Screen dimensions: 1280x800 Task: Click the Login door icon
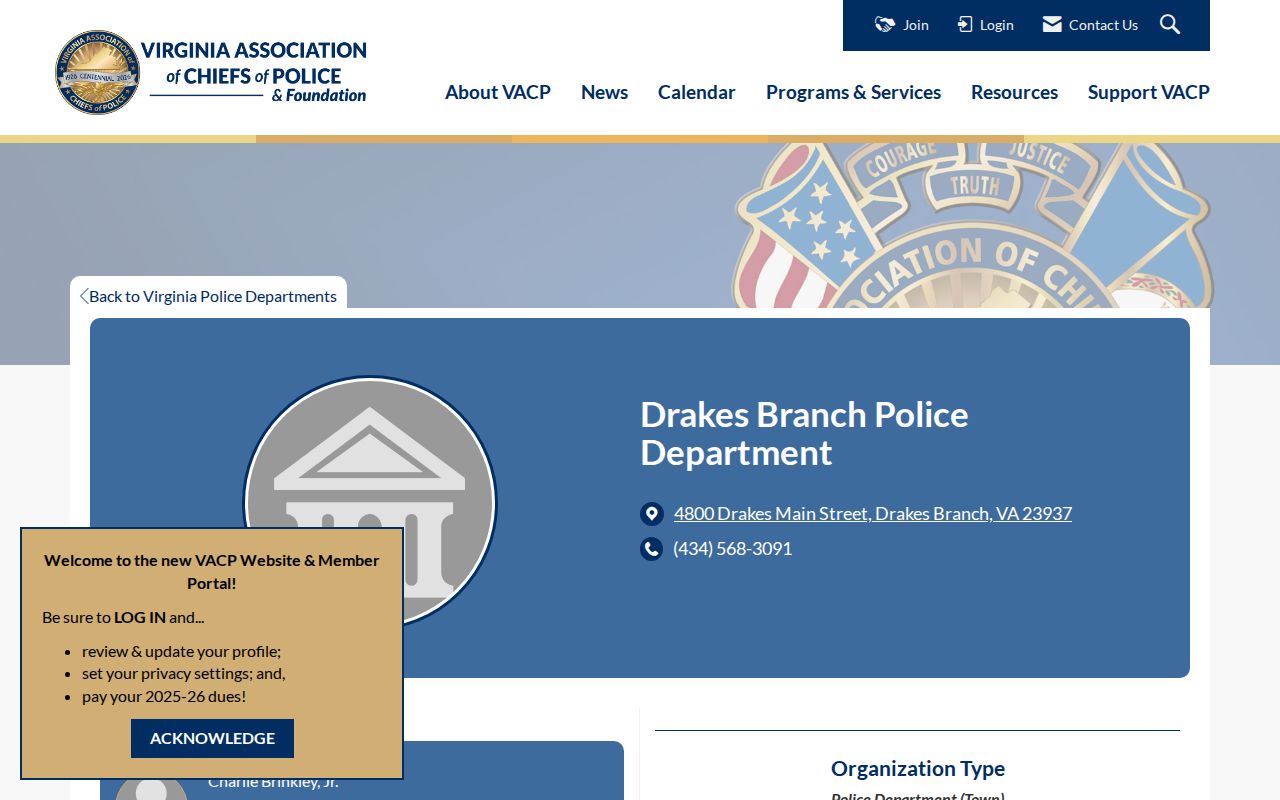(965, 25)
